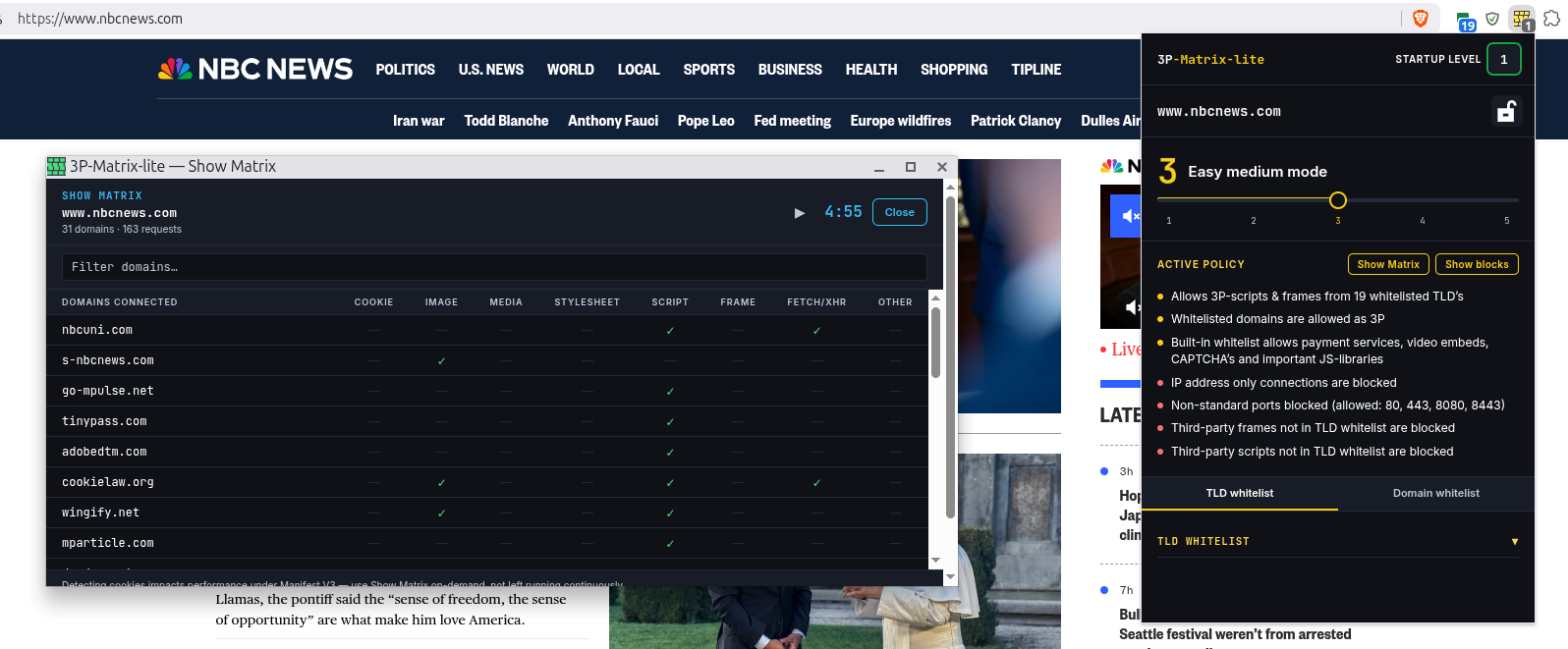Click the mode slider handle at level 3

pyautogui.click(x=1338, y=200)
